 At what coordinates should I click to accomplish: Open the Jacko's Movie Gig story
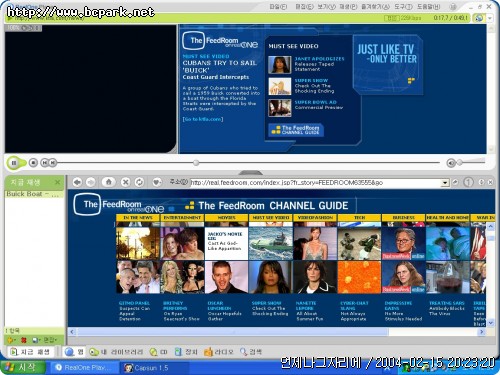226,244
